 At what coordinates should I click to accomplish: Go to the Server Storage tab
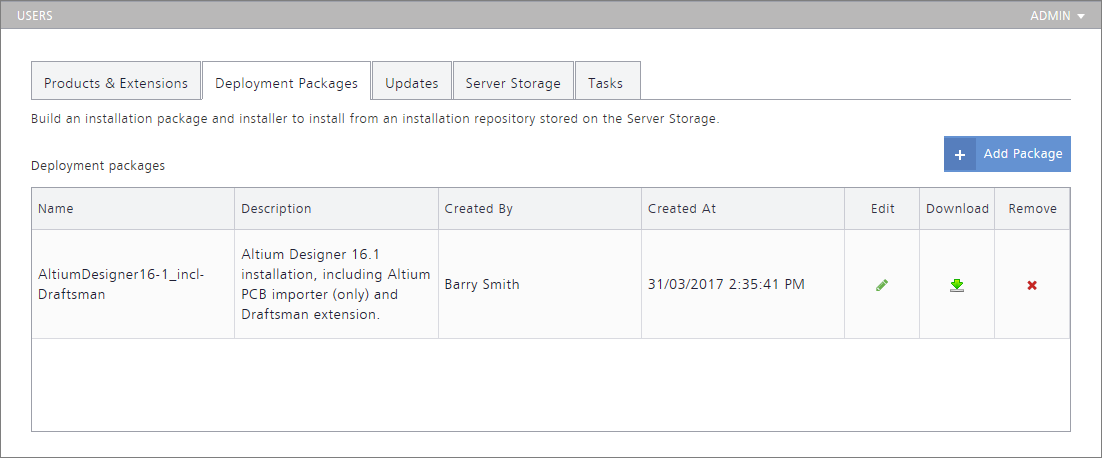tap(513, 83)
